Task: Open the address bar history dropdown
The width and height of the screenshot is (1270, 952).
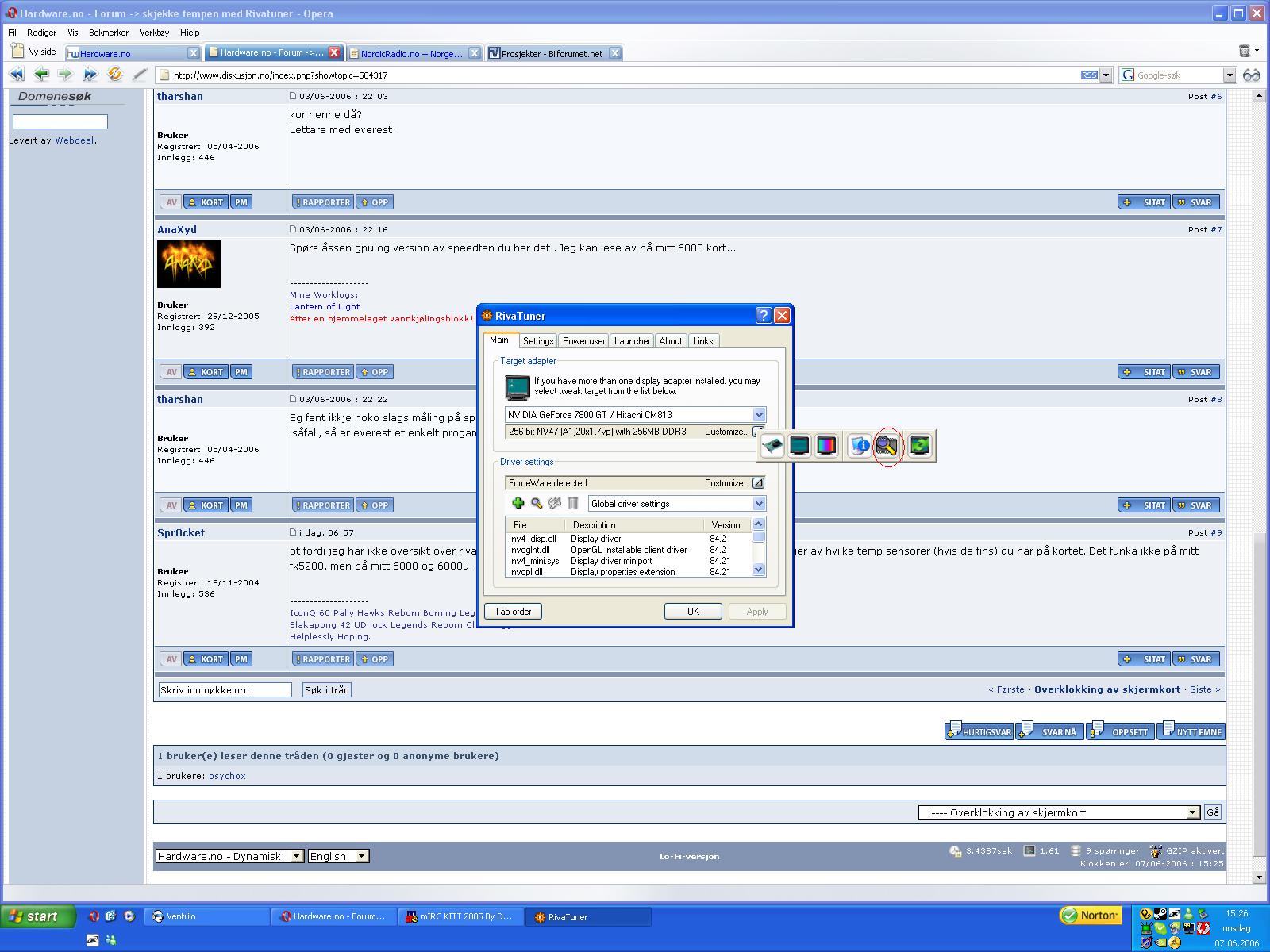Action: point(1106,75)
